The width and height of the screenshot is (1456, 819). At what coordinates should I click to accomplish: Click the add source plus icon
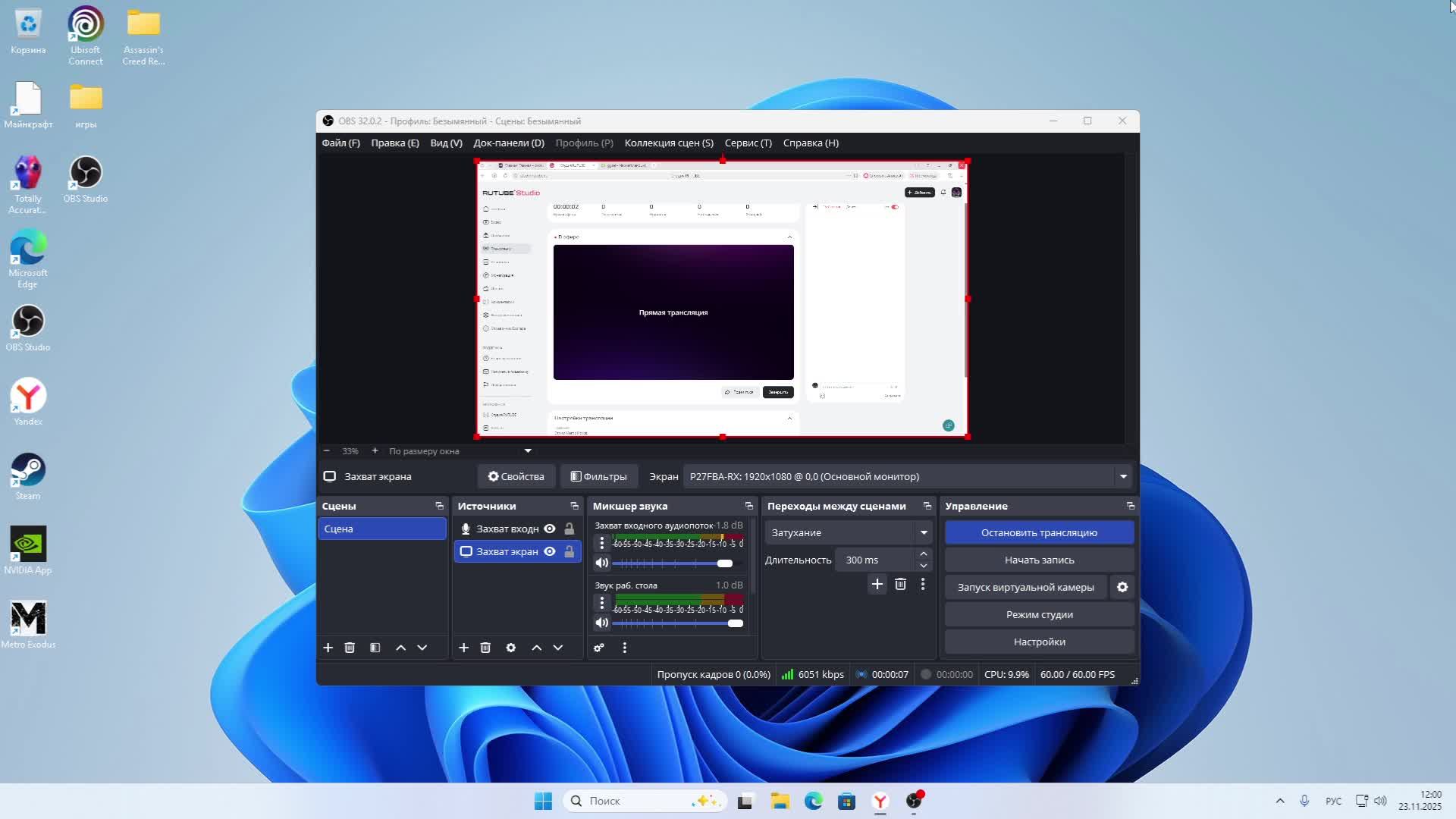tap(463, 648)
